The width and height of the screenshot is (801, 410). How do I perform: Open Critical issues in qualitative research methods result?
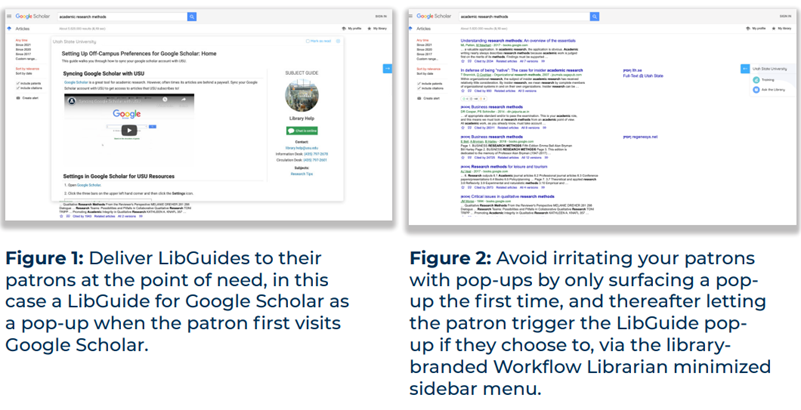(x=506, y=197)
